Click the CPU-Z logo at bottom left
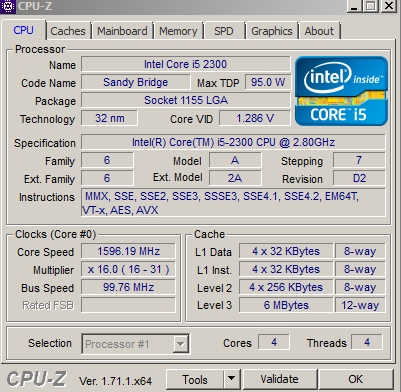 (x=36, y=379)
